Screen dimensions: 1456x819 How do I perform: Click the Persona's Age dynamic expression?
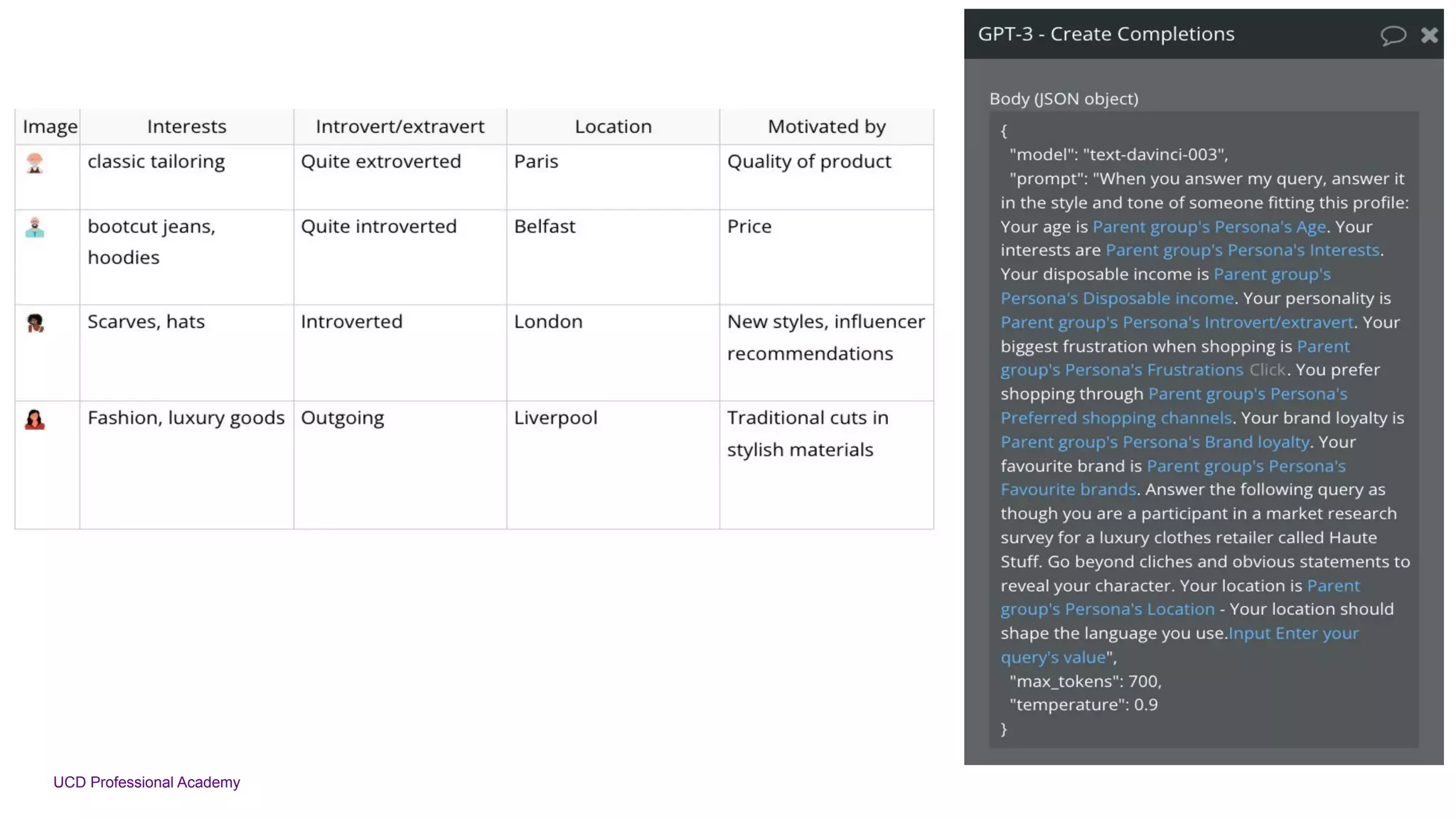coord(1209,227)
